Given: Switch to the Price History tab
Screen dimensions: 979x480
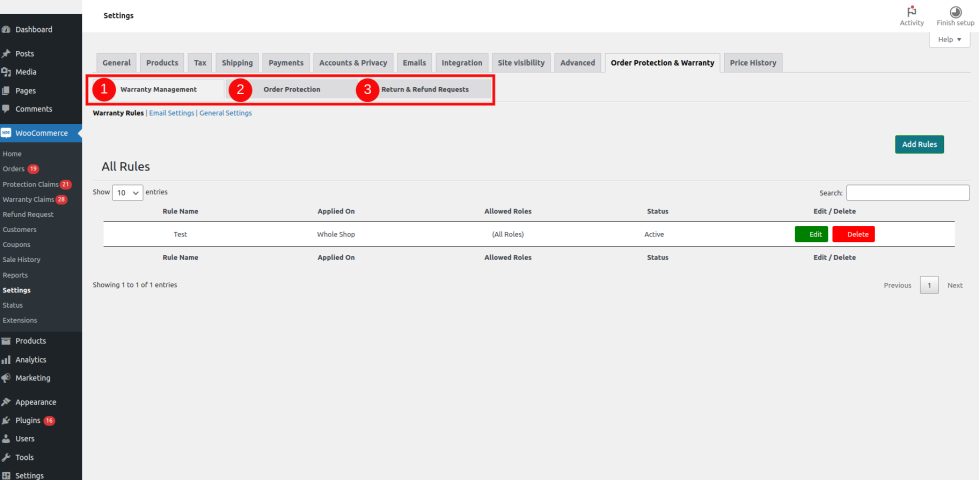Looking at the screenshot, I should pyautogui.click(x=753, y=63).
